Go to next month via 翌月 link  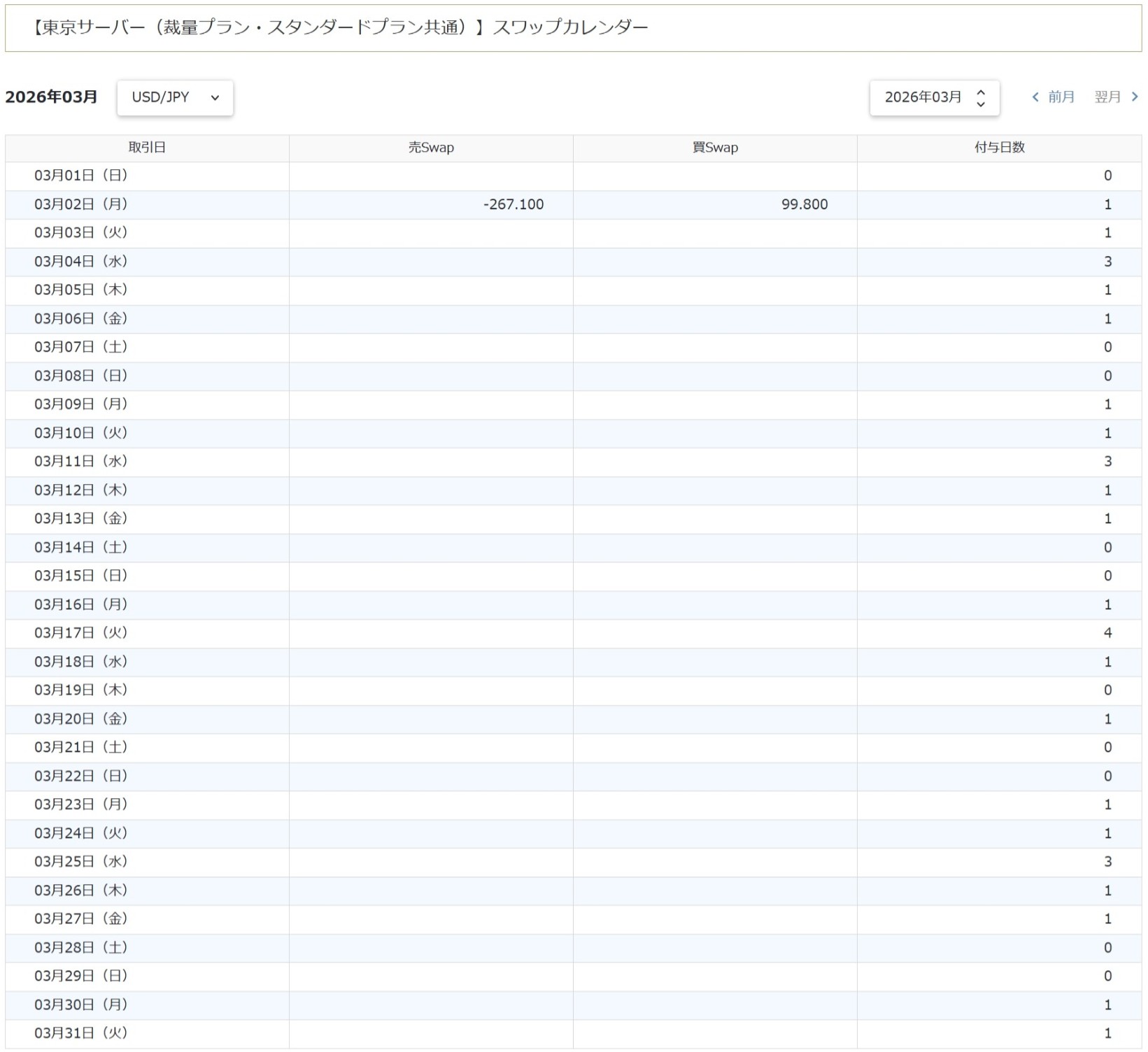point(1117,97)
